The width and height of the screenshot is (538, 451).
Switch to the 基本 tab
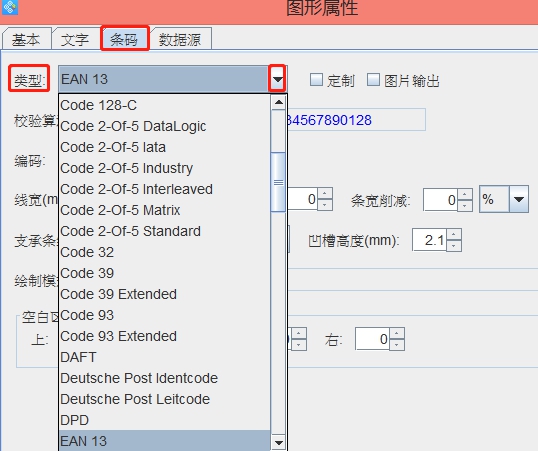26,39
